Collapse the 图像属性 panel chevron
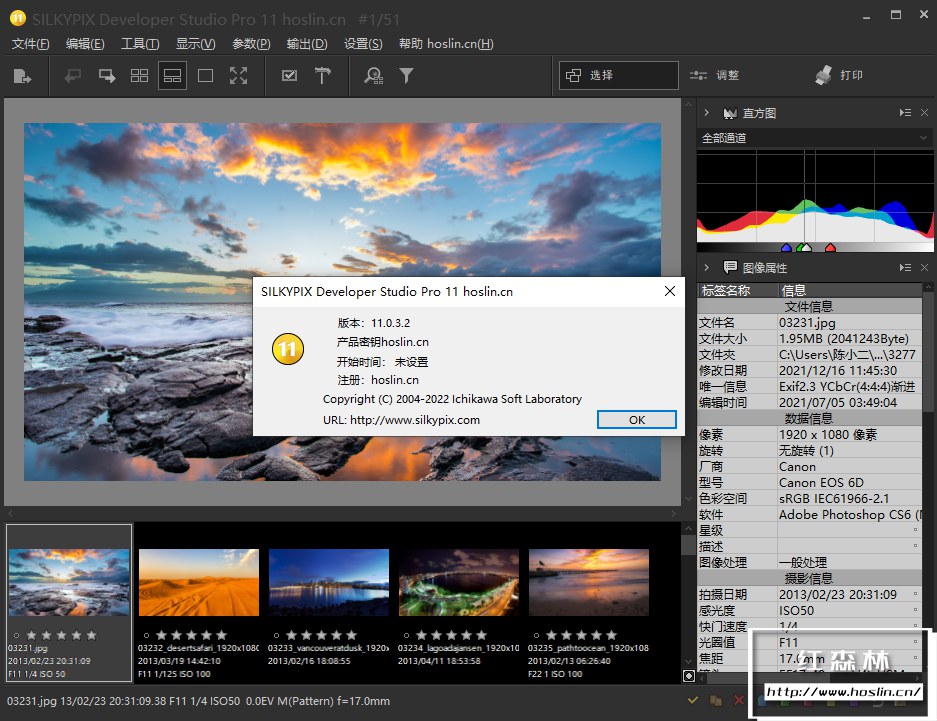 coord(706,268)
